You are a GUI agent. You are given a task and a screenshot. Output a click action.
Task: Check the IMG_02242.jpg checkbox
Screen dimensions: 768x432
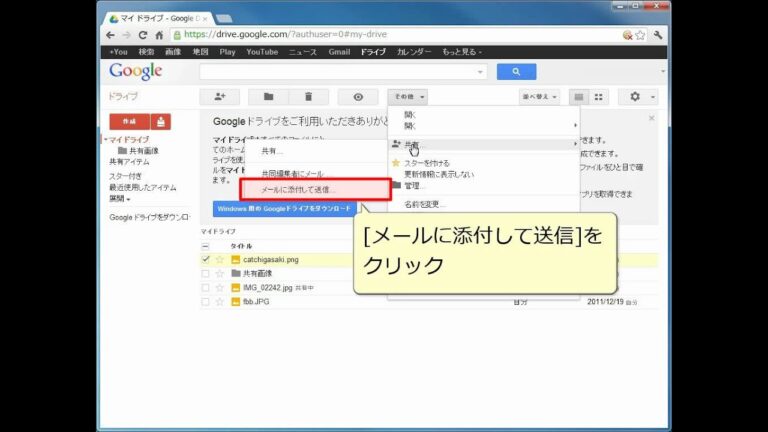click(205, 288)
